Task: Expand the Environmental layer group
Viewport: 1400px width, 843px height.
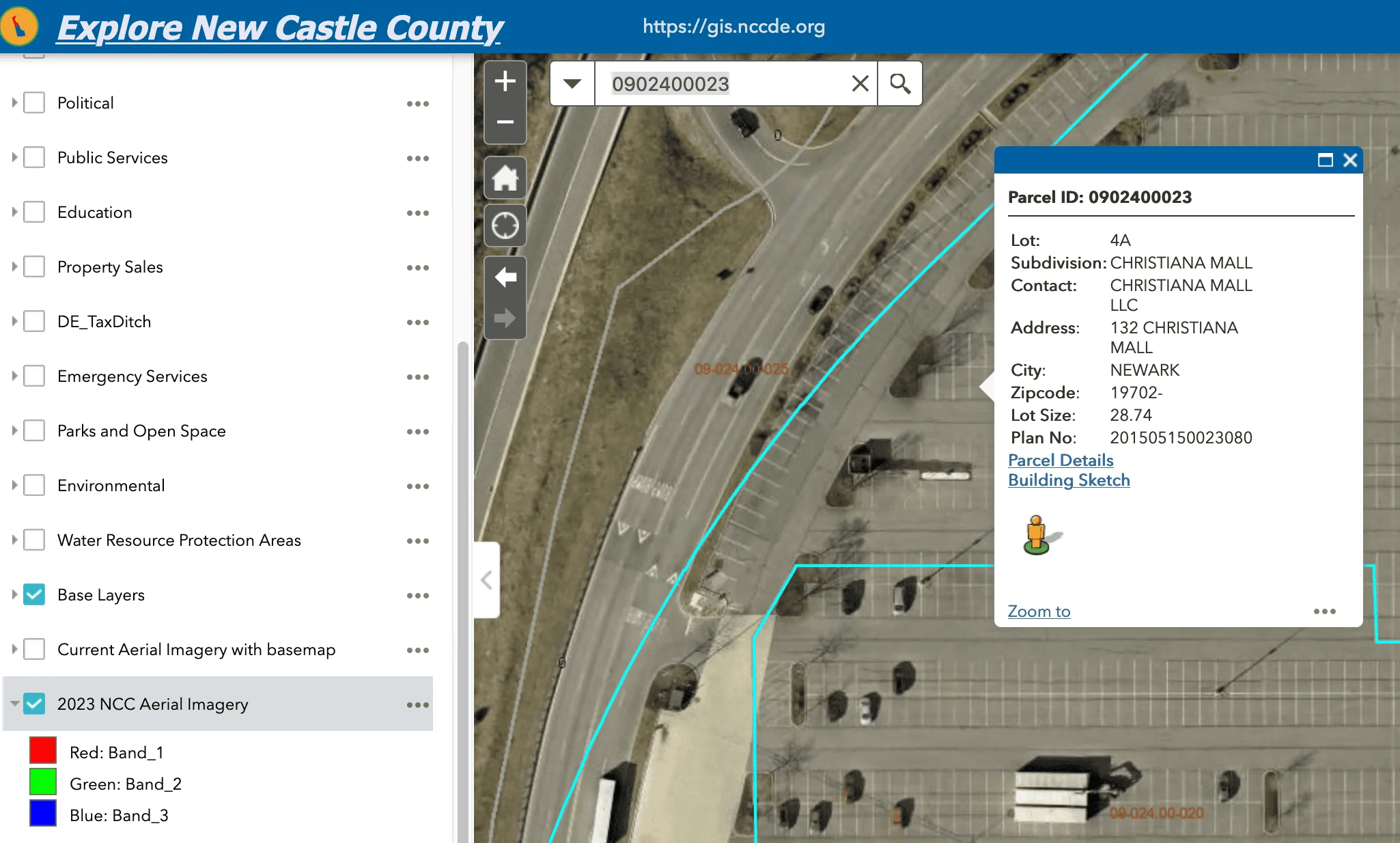Action: [x=14, y=485]
